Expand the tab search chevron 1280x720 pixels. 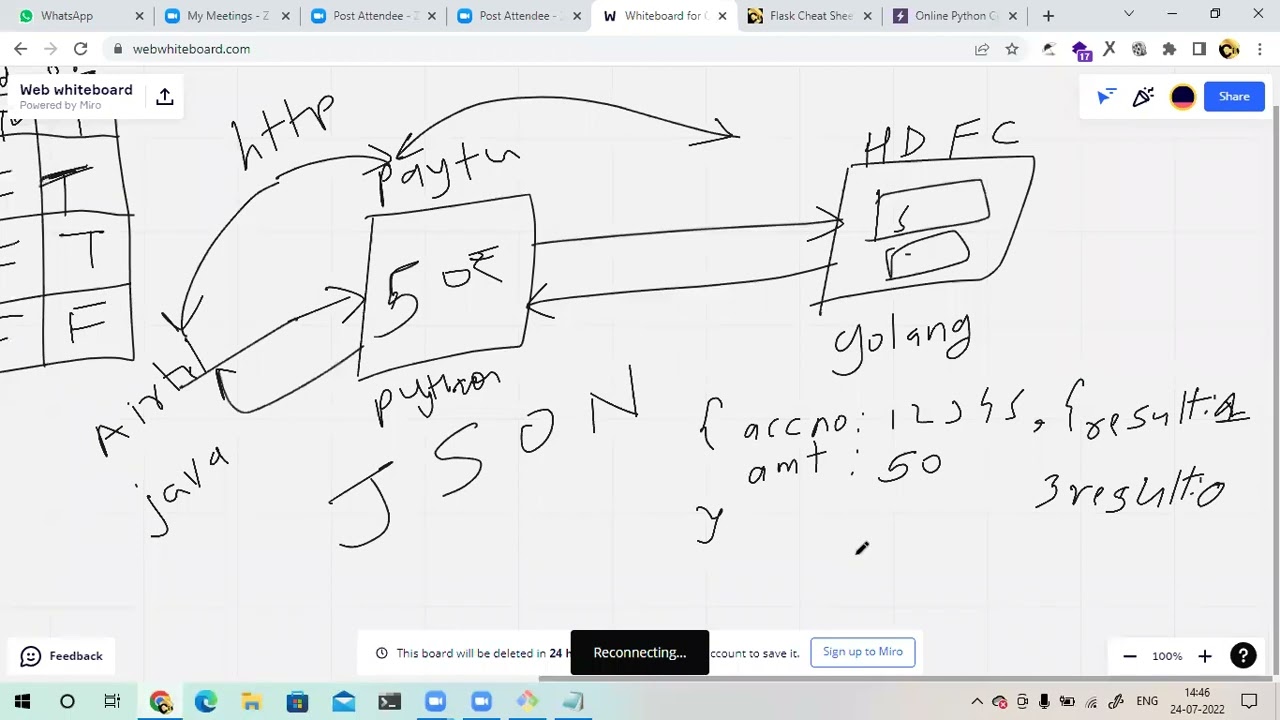coord(1128,14)
